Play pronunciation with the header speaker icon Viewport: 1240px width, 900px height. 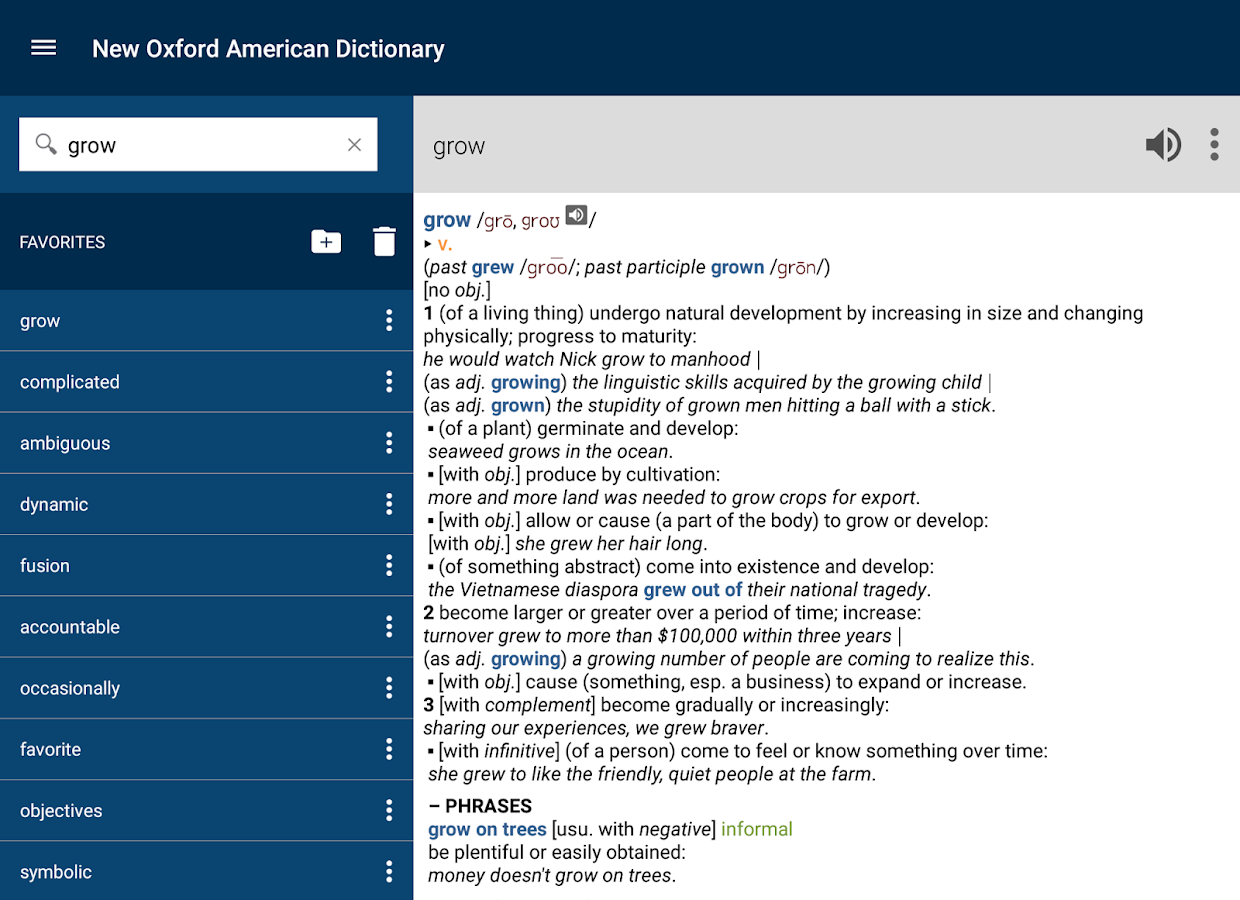coord(1163,145)
